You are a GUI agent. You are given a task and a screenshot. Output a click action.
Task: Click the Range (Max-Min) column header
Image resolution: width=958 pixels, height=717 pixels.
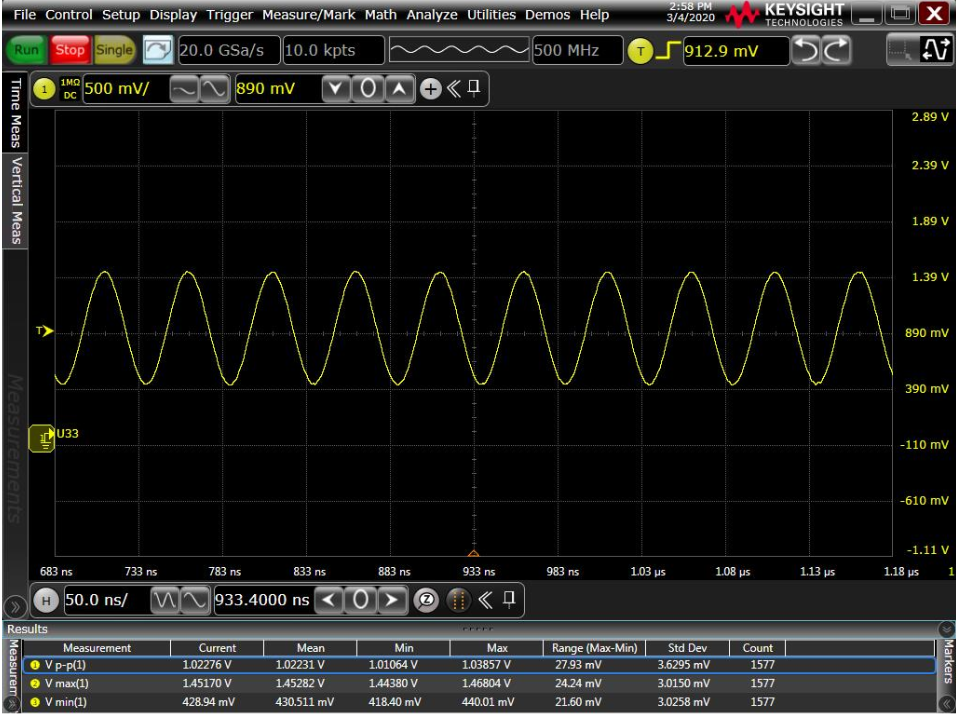coord(594,649)
